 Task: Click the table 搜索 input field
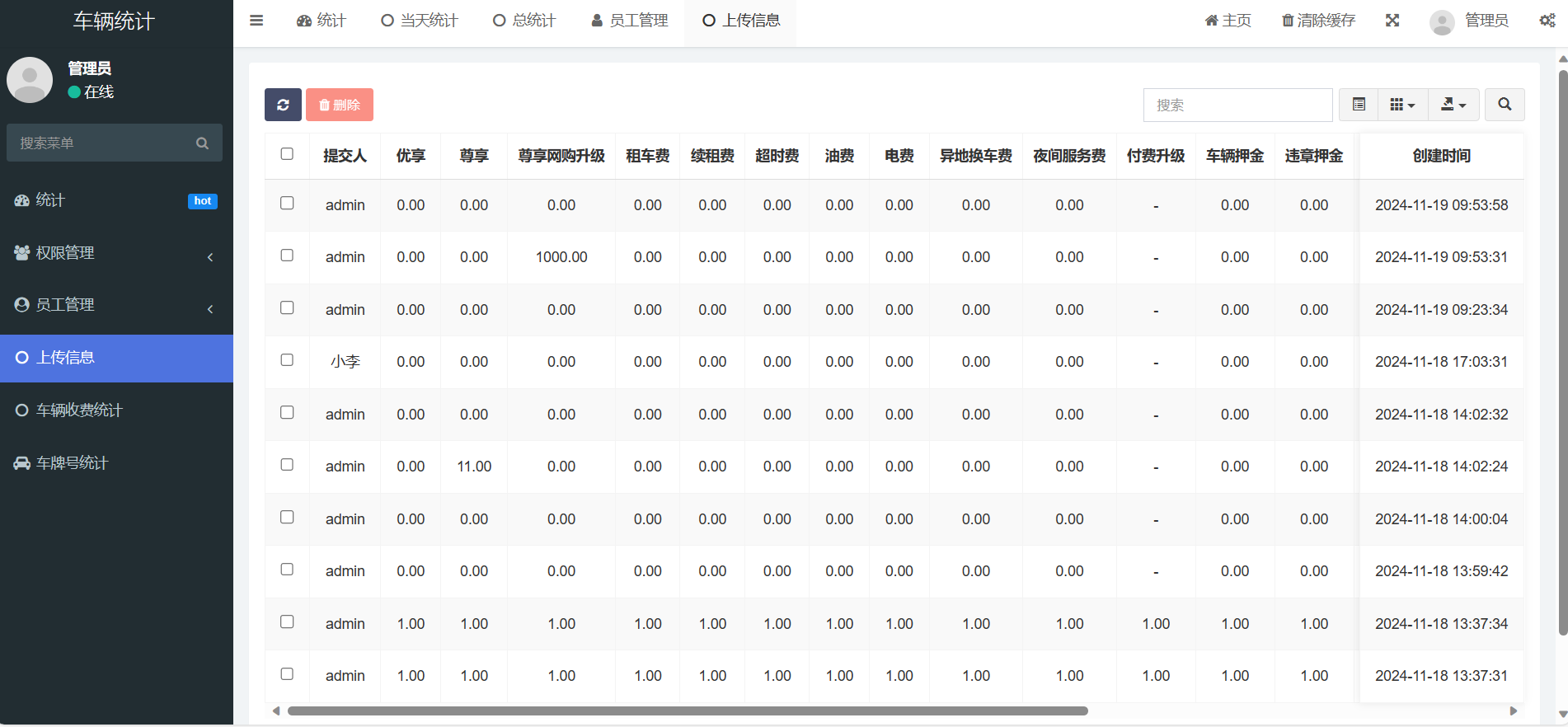[1237, 105]
